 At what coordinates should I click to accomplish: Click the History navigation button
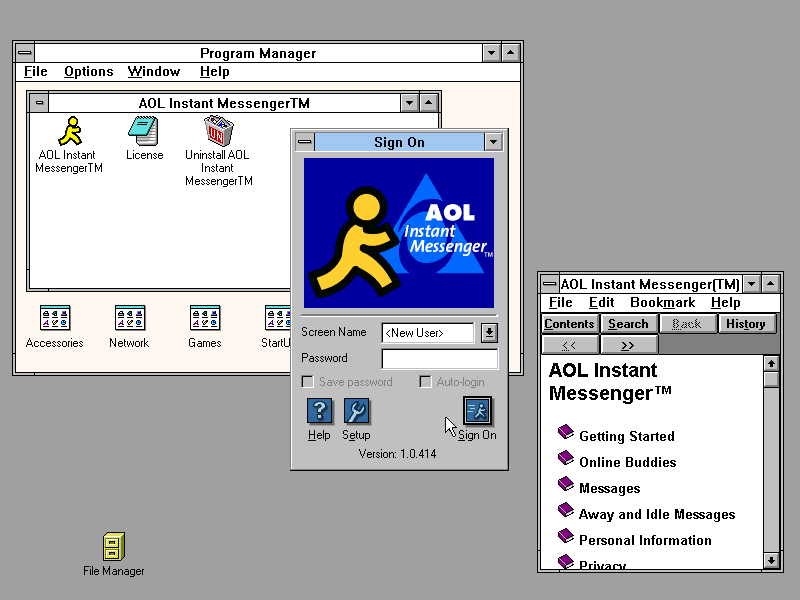click(748, 323)
